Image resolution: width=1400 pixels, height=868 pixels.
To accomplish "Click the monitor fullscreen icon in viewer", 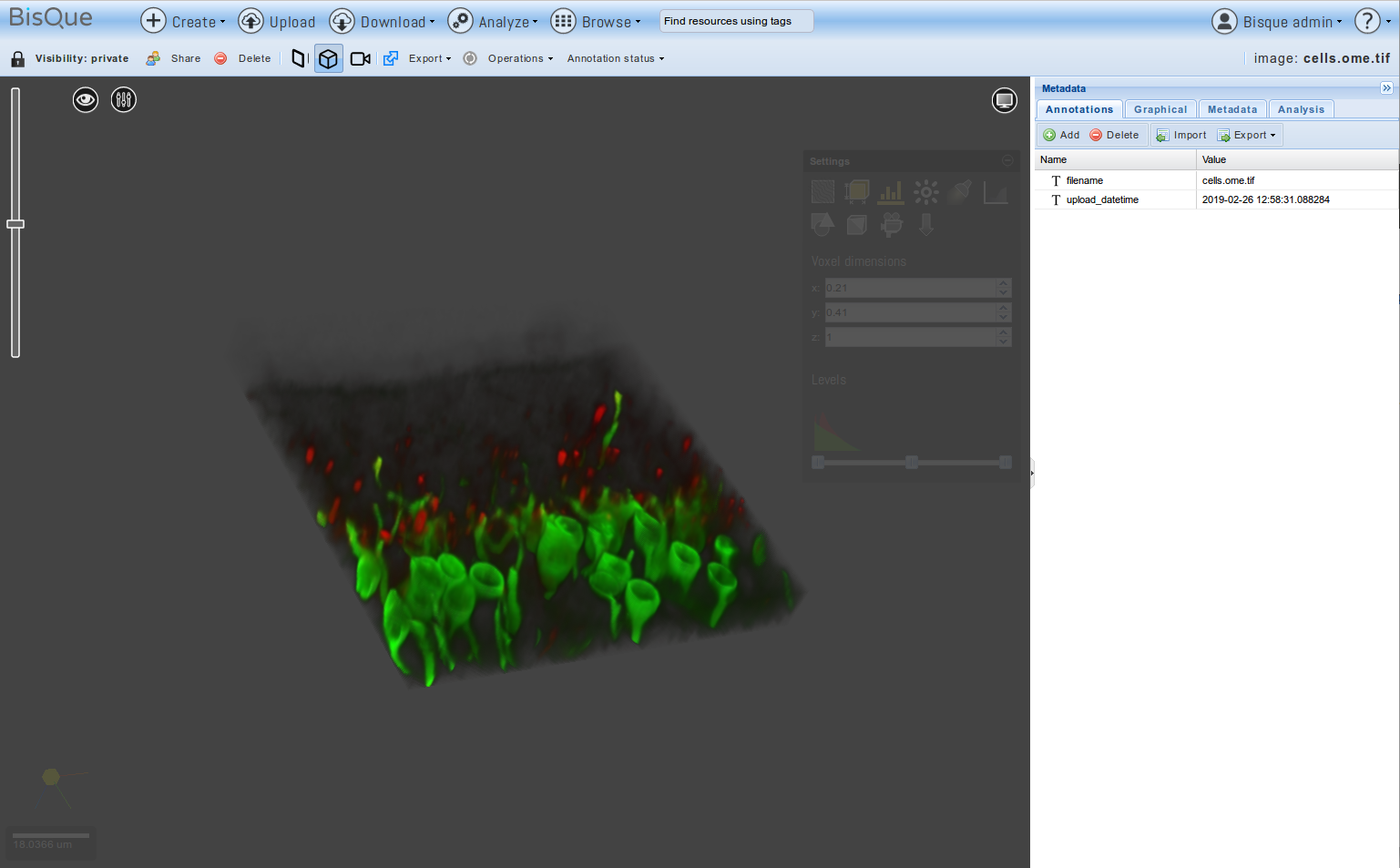I will click(1004, 100).
